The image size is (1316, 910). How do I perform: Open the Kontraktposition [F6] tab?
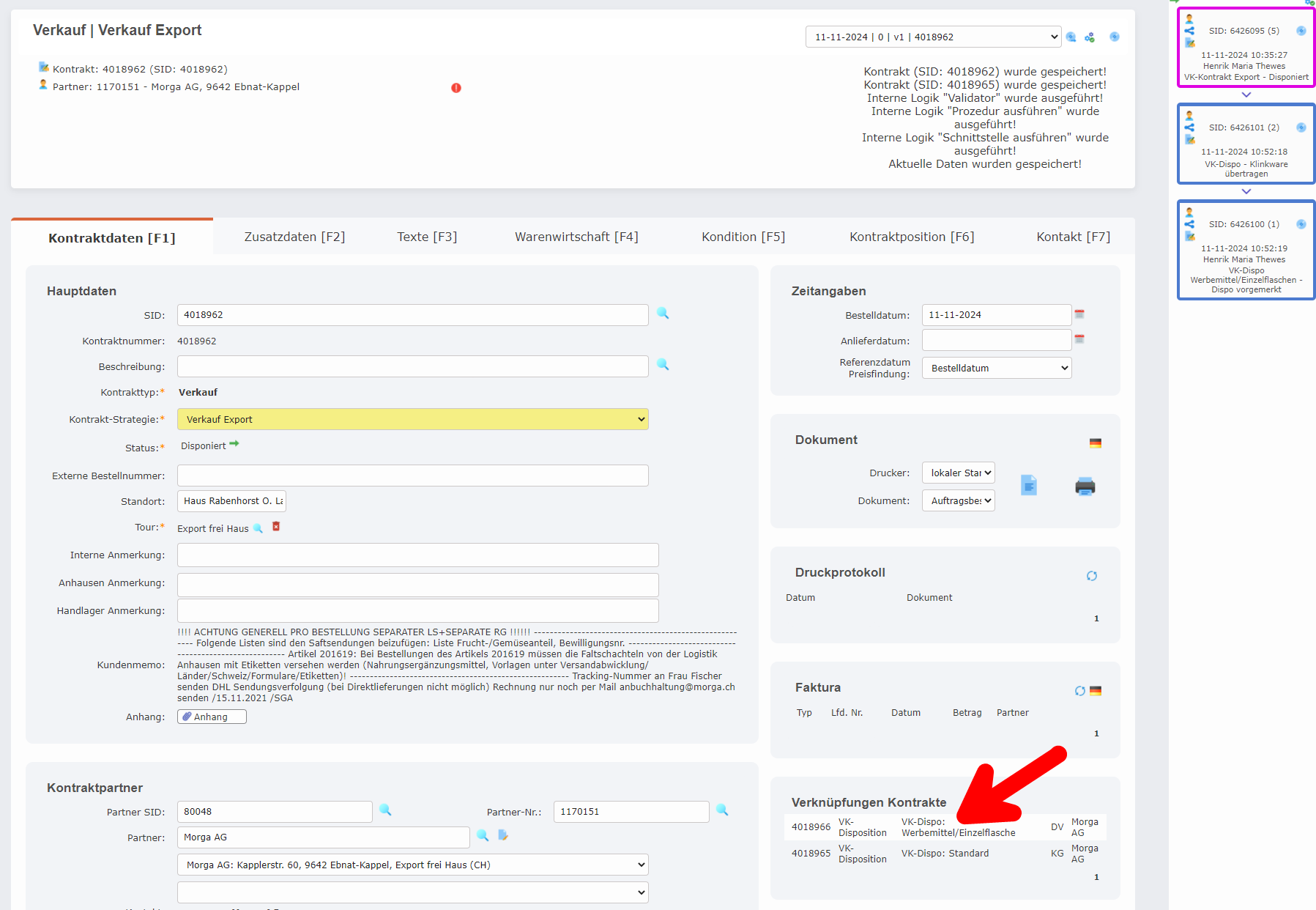pos(911,237)
